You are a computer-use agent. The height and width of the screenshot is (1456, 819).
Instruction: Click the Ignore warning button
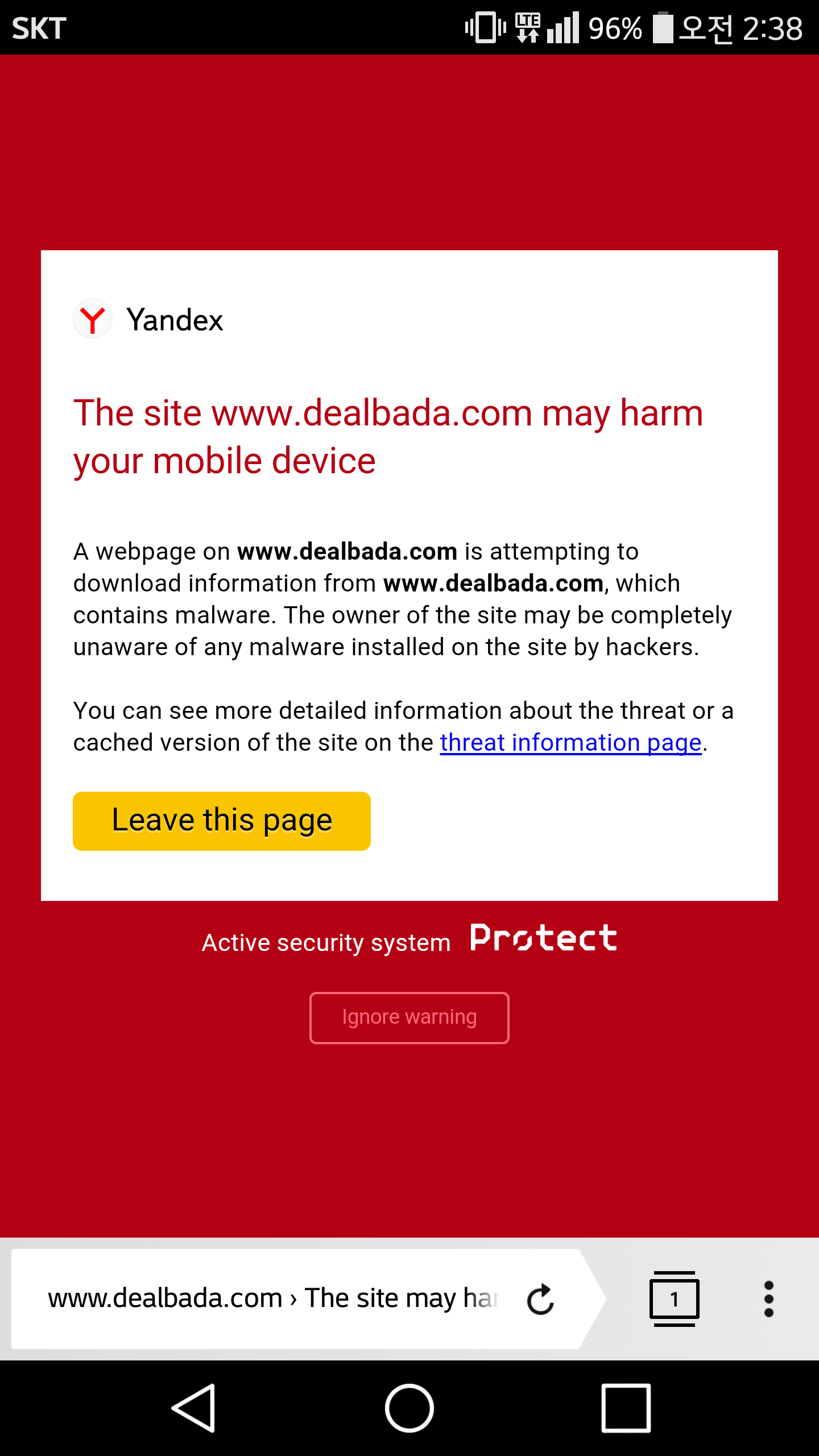[409, 1017]
